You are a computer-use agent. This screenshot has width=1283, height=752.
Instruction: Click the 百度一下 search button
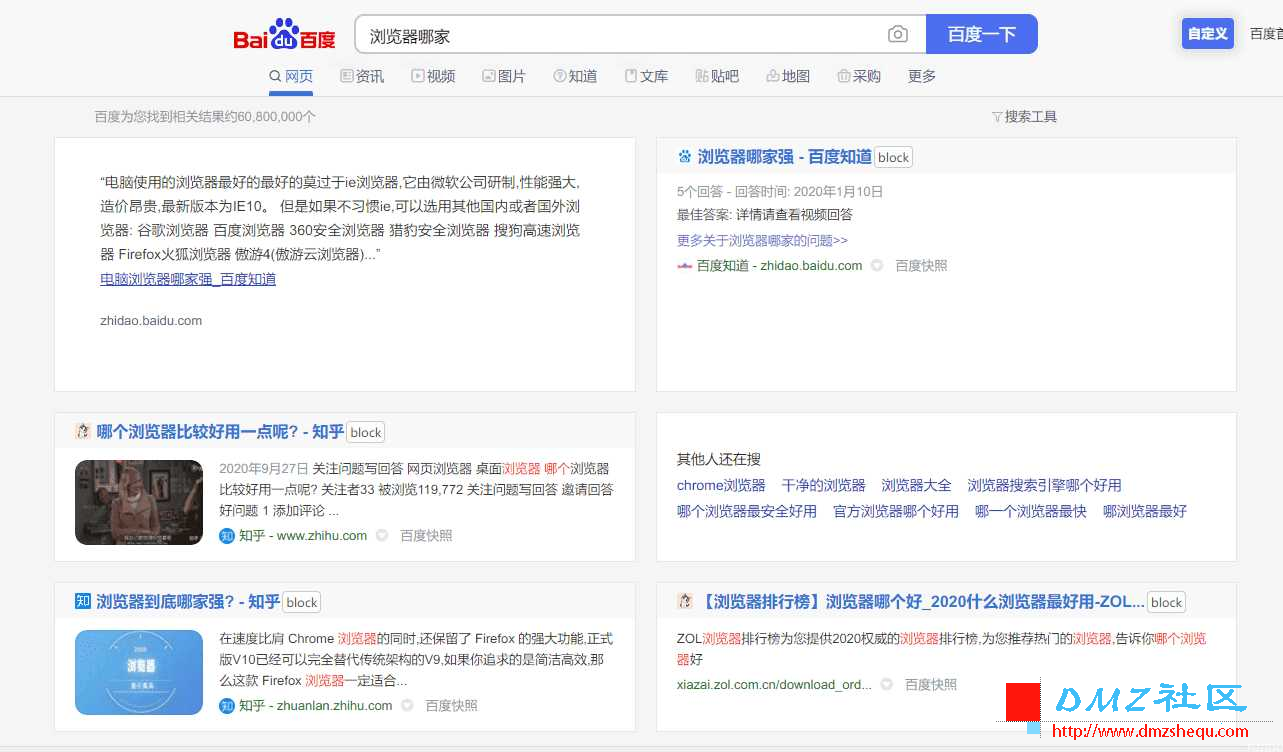pyautogui.click(x=982, y=34)
